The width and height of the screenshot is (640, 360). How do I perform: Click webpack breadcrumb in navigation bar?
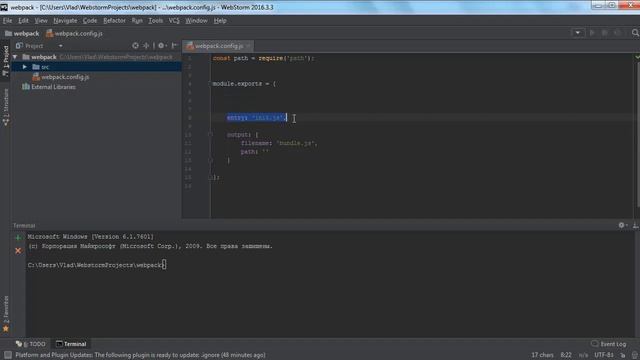pos(22,33)
